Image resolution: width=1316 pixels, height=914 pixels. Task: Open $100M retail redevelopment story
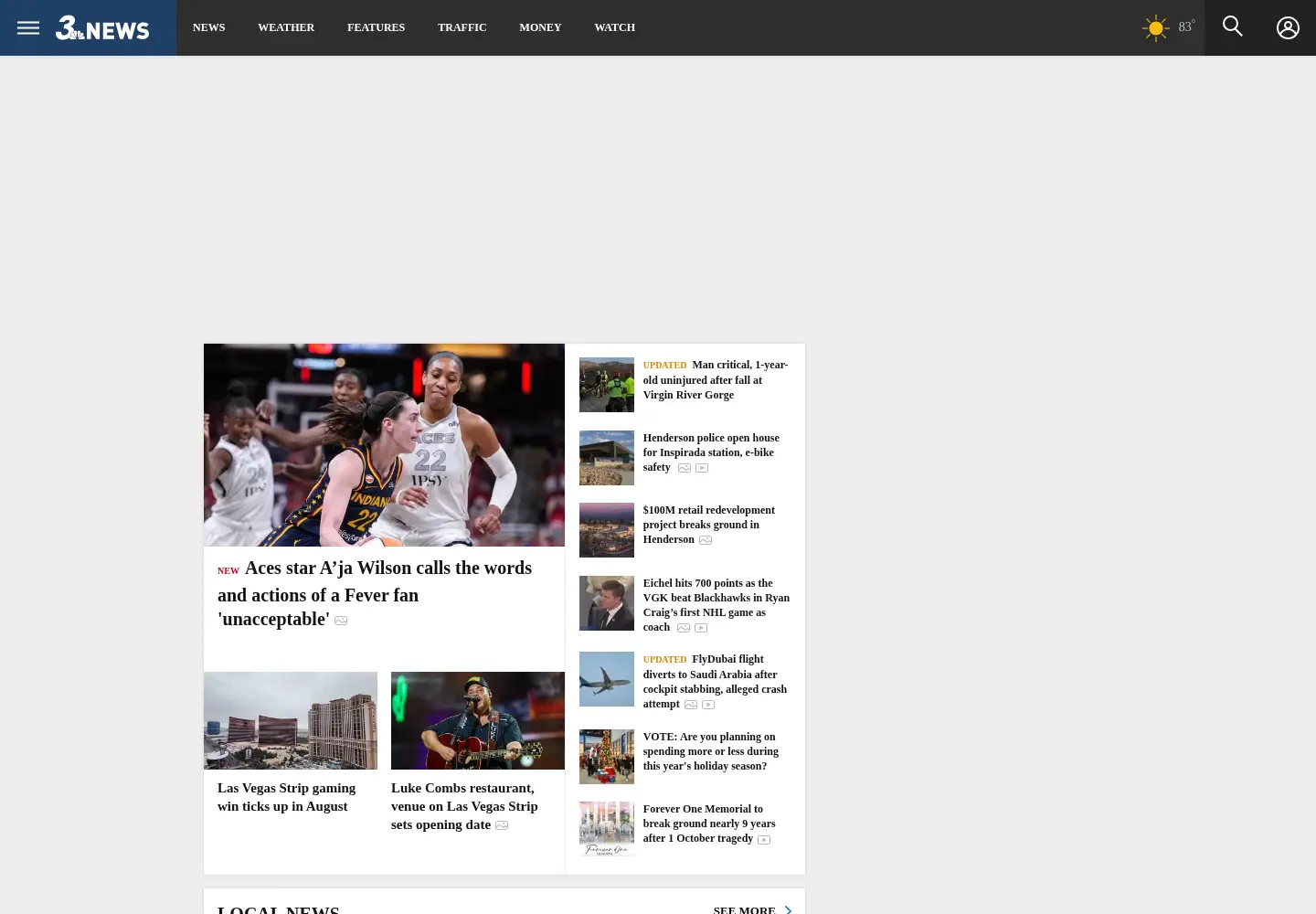point(708,525)
